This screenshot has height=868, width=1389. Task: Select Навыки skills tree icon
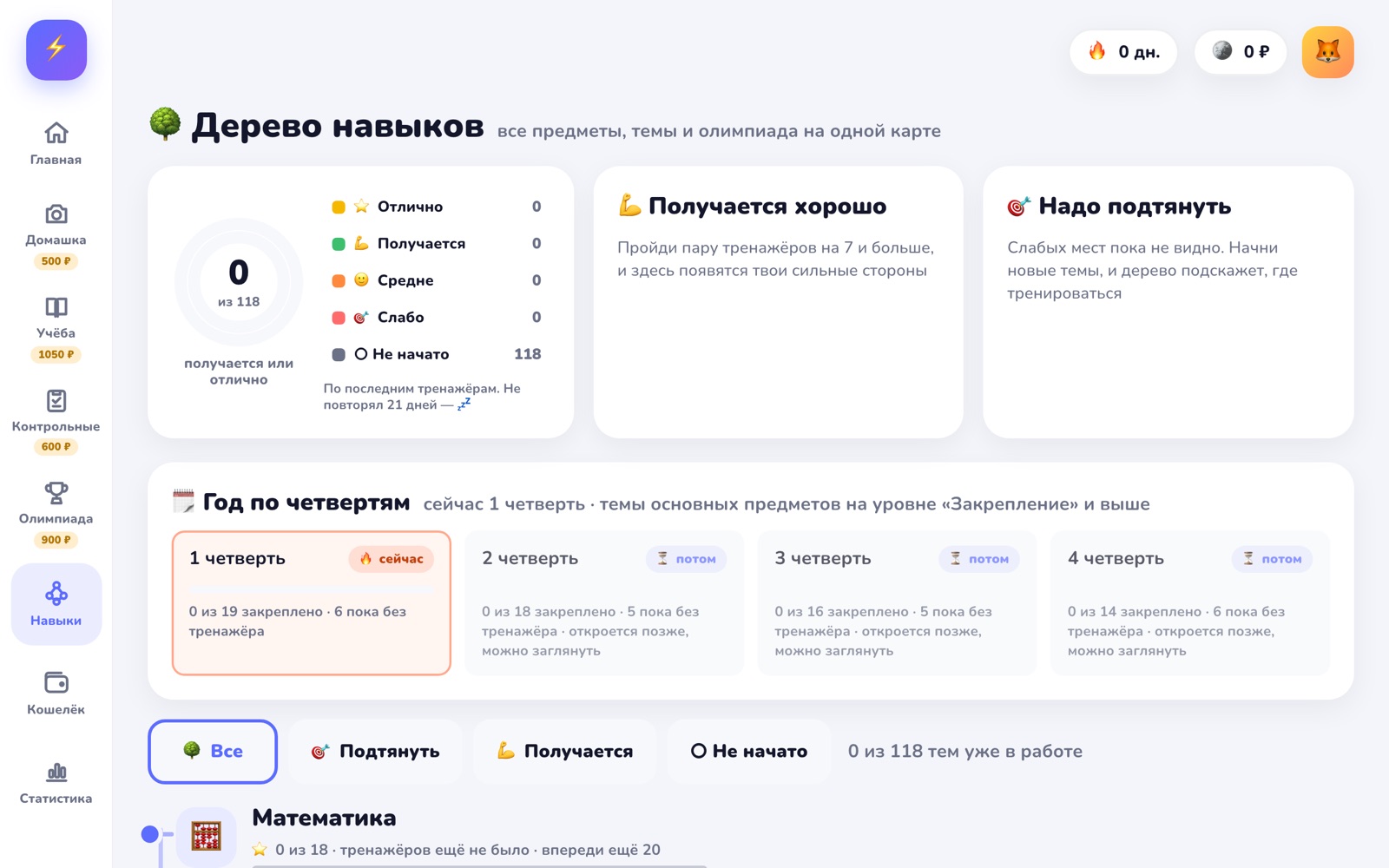[56, 594]
